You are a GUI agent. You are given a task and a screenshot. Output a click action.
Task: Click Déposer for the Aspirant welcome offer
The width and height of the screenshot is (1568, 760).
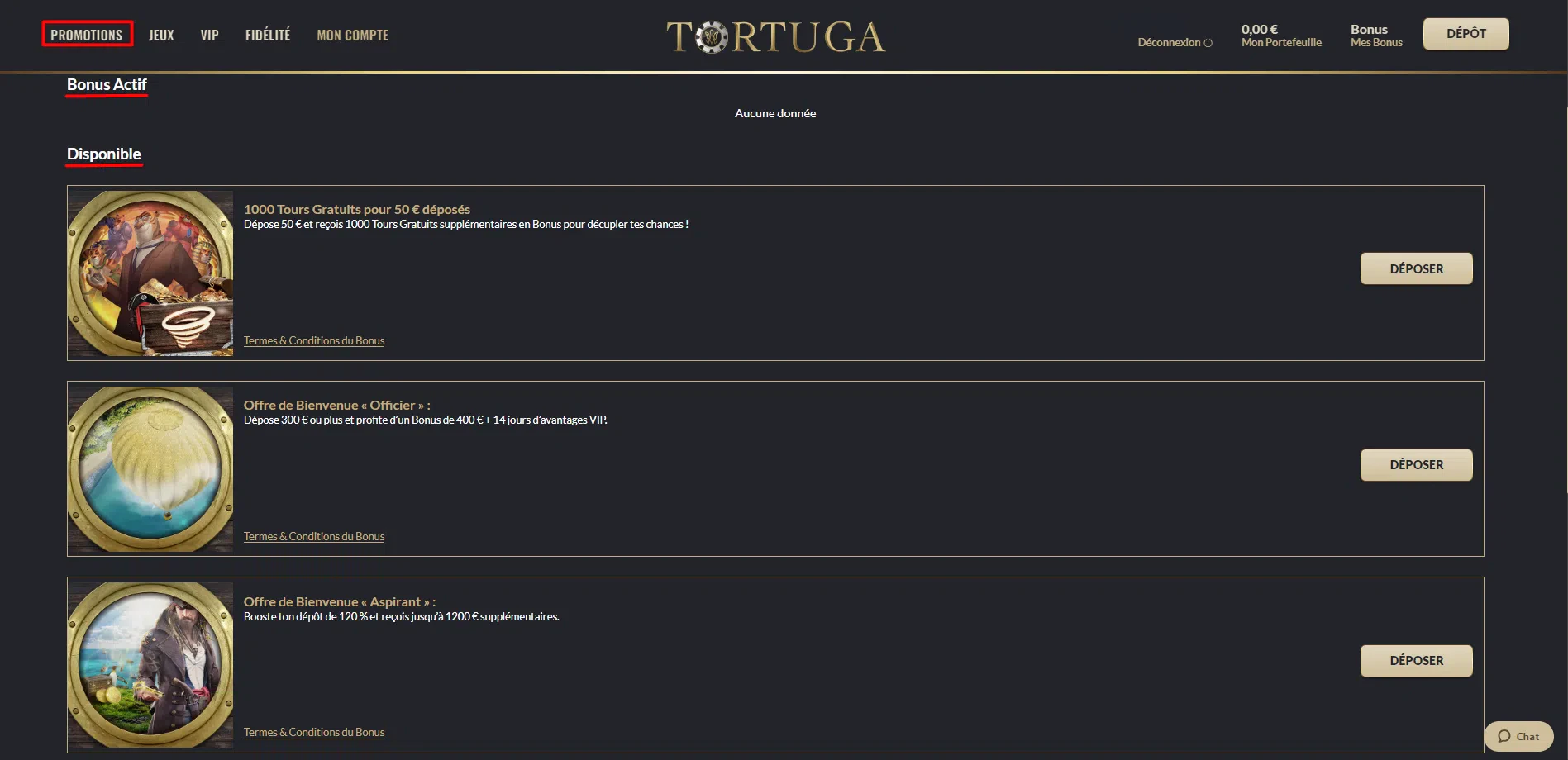tap(1416, 661)
